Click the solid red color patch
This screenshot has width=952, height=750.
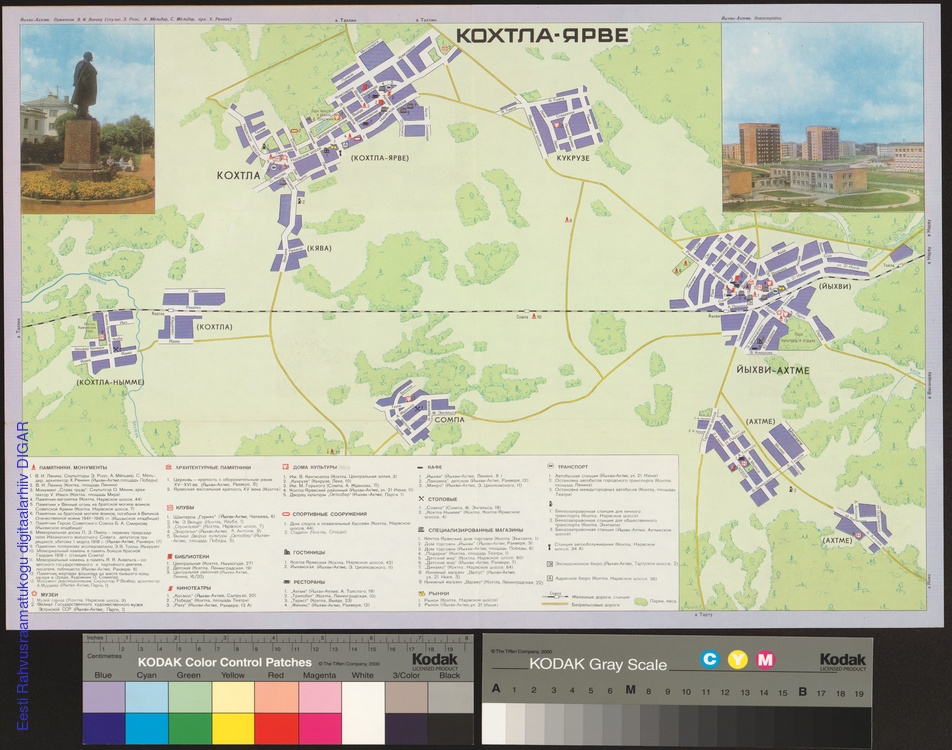pos(276,728)
